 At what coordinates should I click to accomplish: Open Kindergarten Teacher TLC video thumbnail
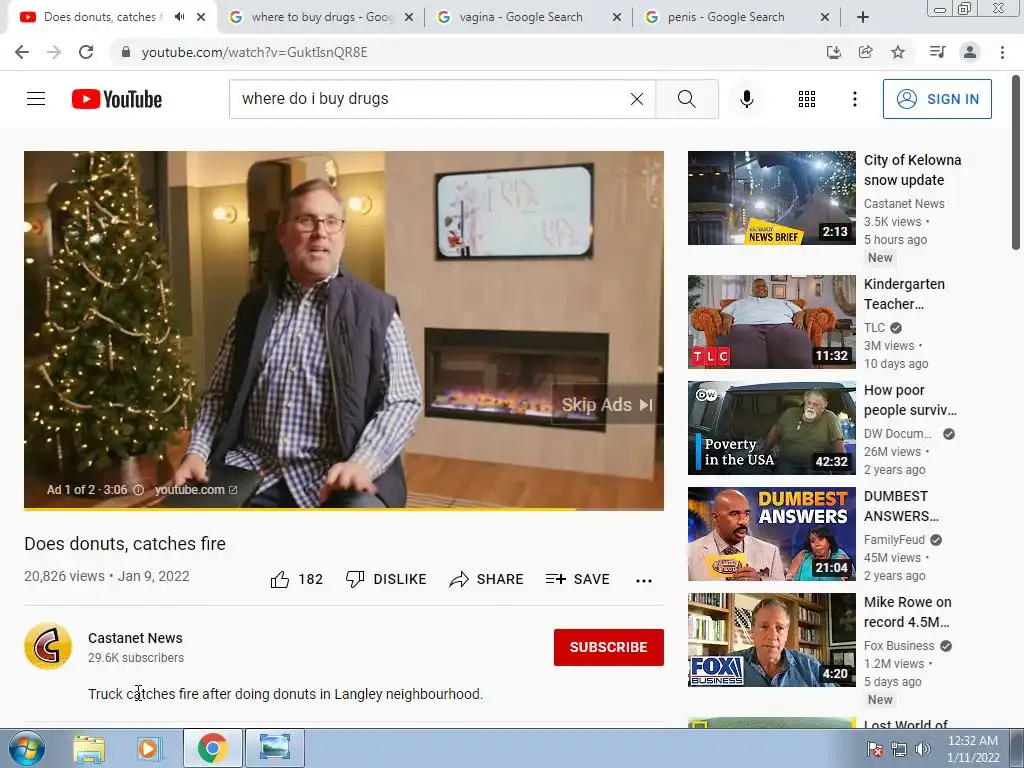771,322
